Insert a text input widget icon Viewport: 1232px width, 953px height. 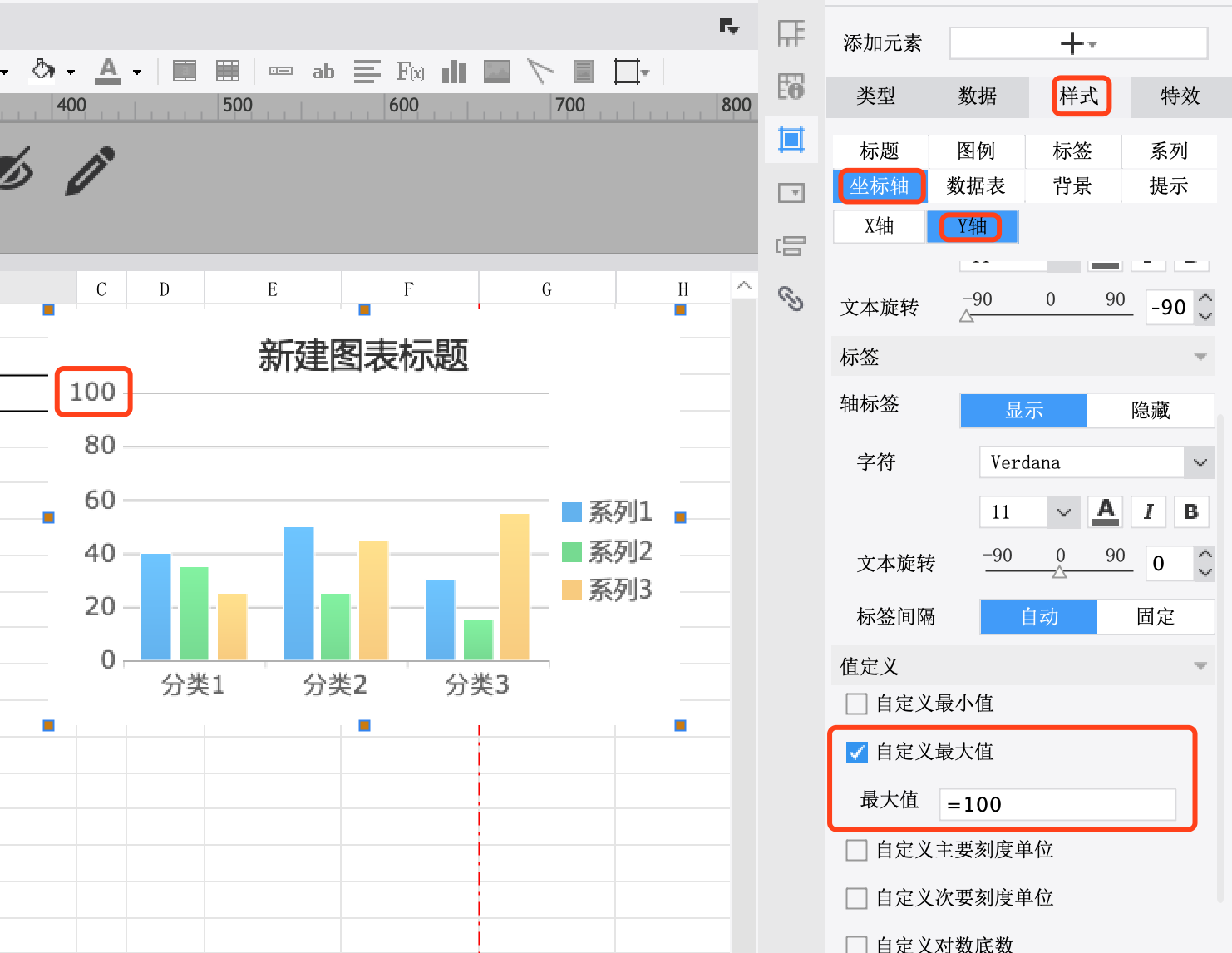pos(281,72)
